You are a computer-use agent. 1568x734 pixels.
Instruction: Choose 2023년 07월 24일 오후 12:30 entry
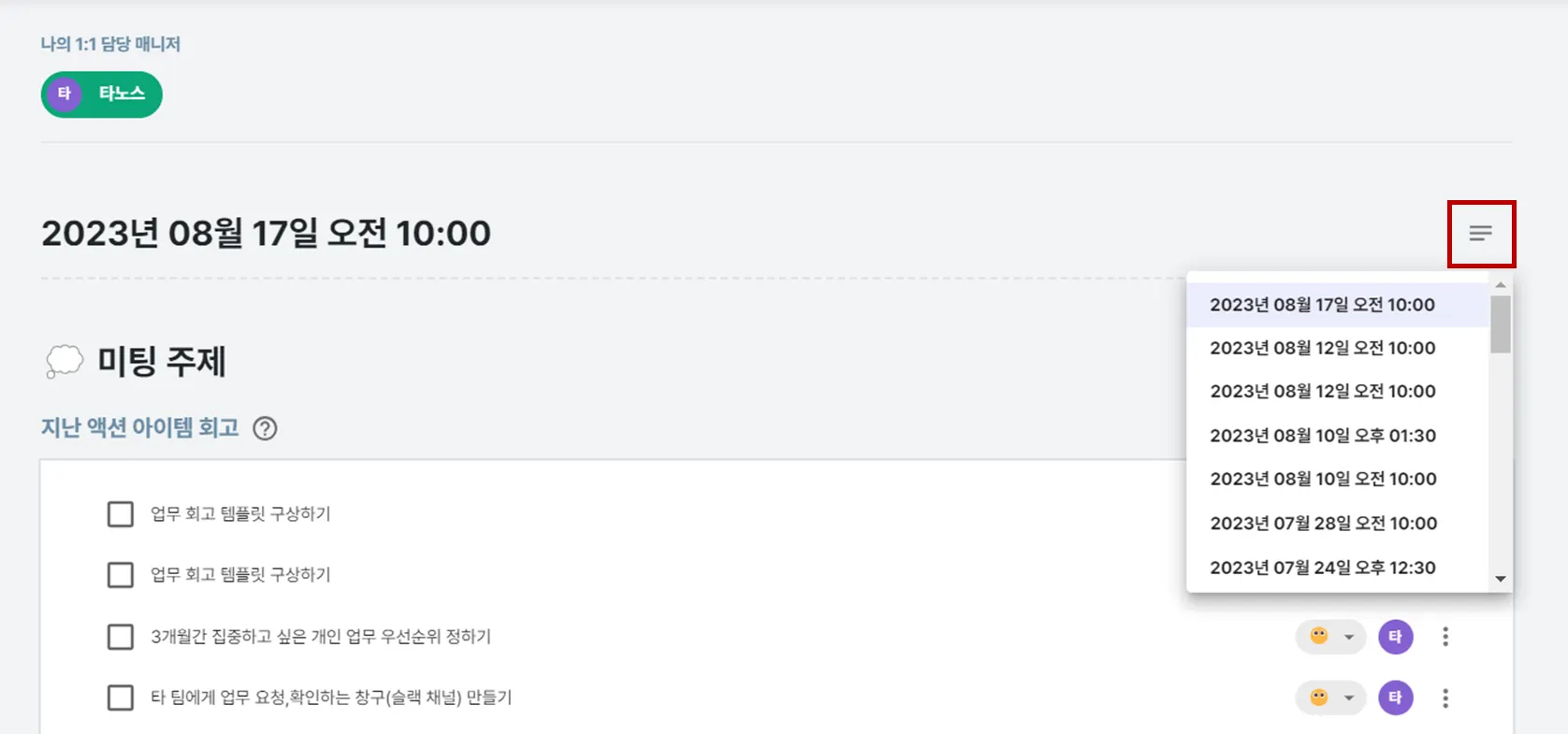click(x=1322, y=568)
